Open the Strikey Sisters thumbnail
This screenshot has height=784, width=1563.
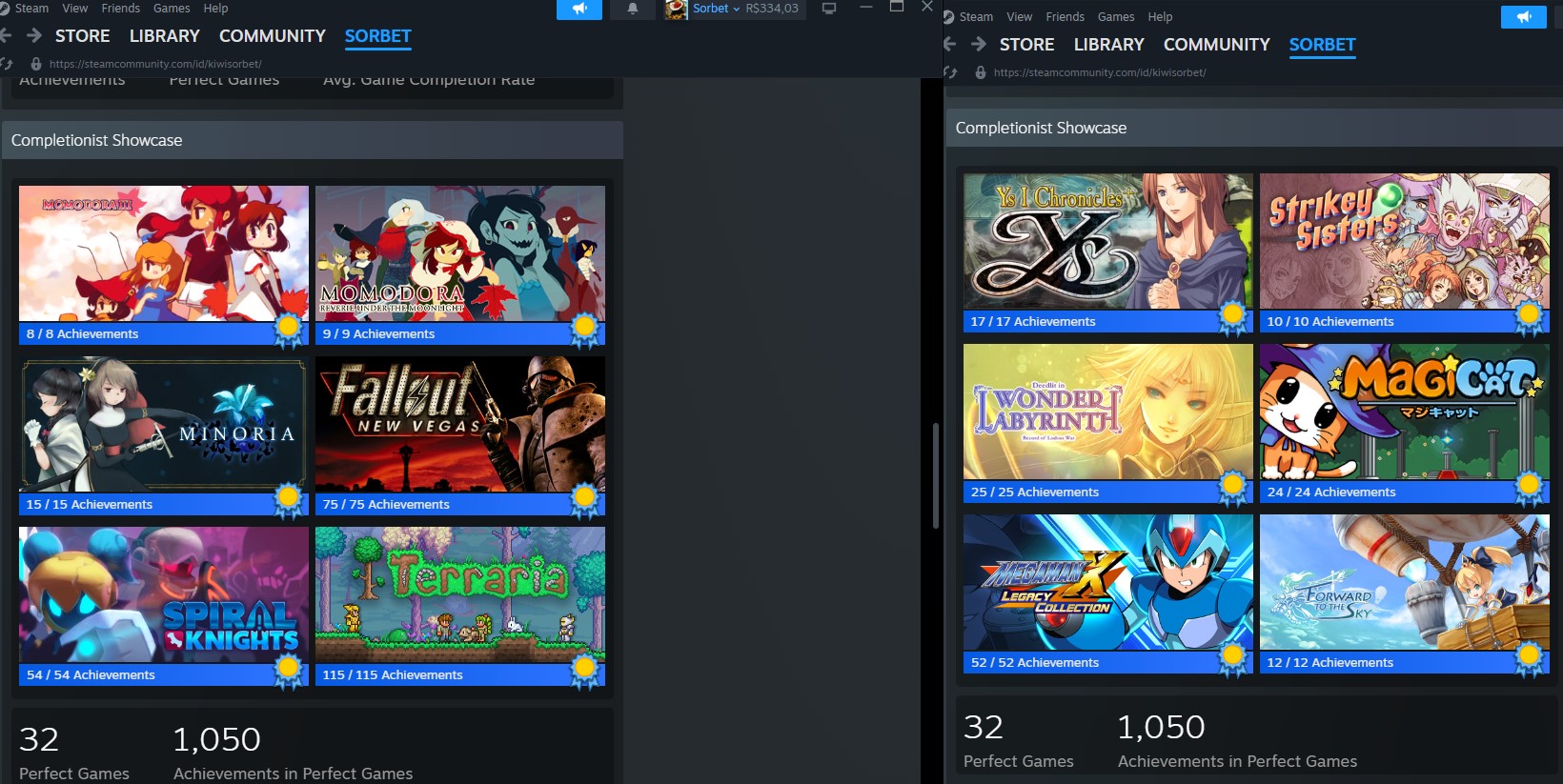(1405, 241)
